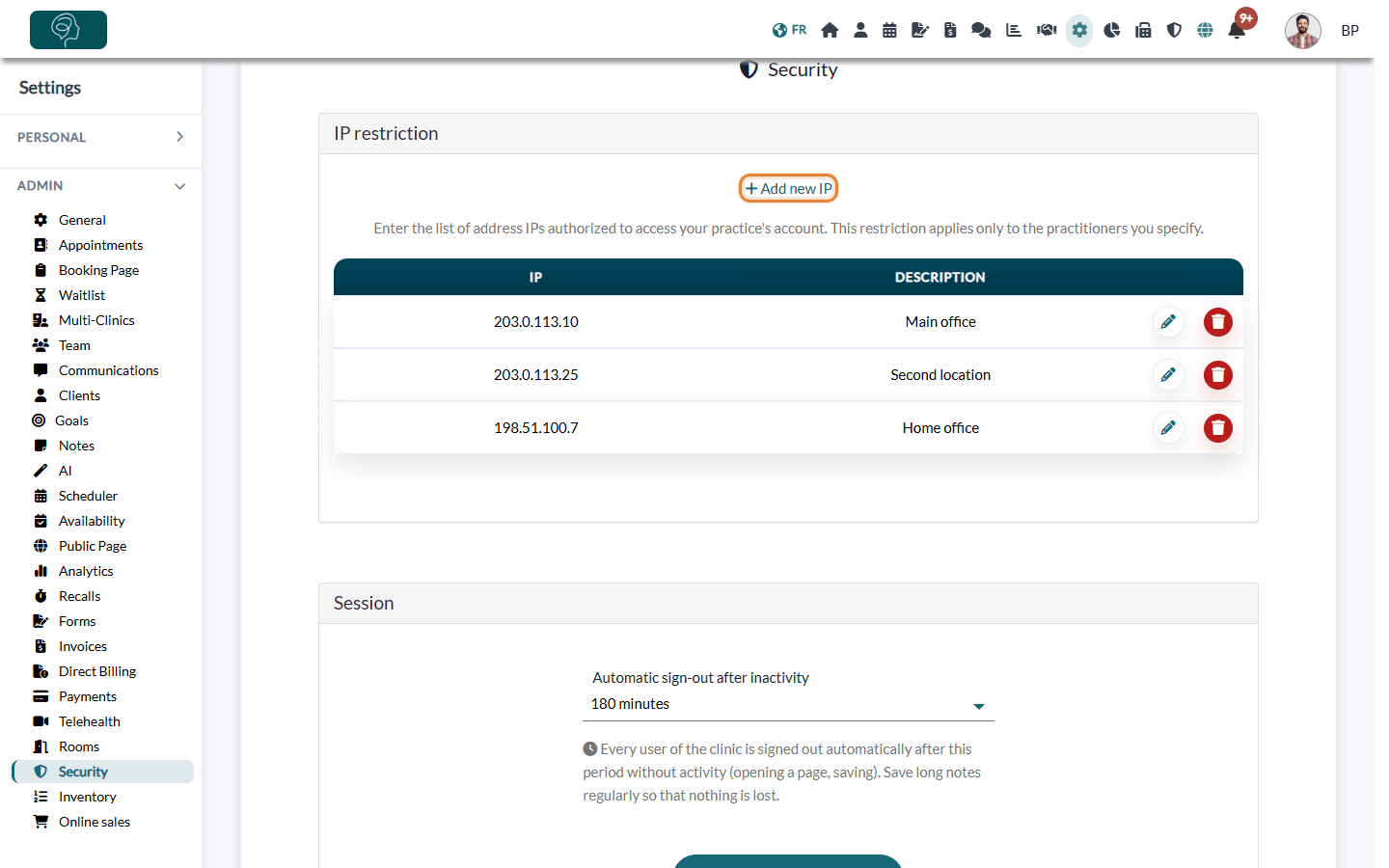Click the BP user initials
This screenshot has width=1389, height=868.
point(1350,31)
